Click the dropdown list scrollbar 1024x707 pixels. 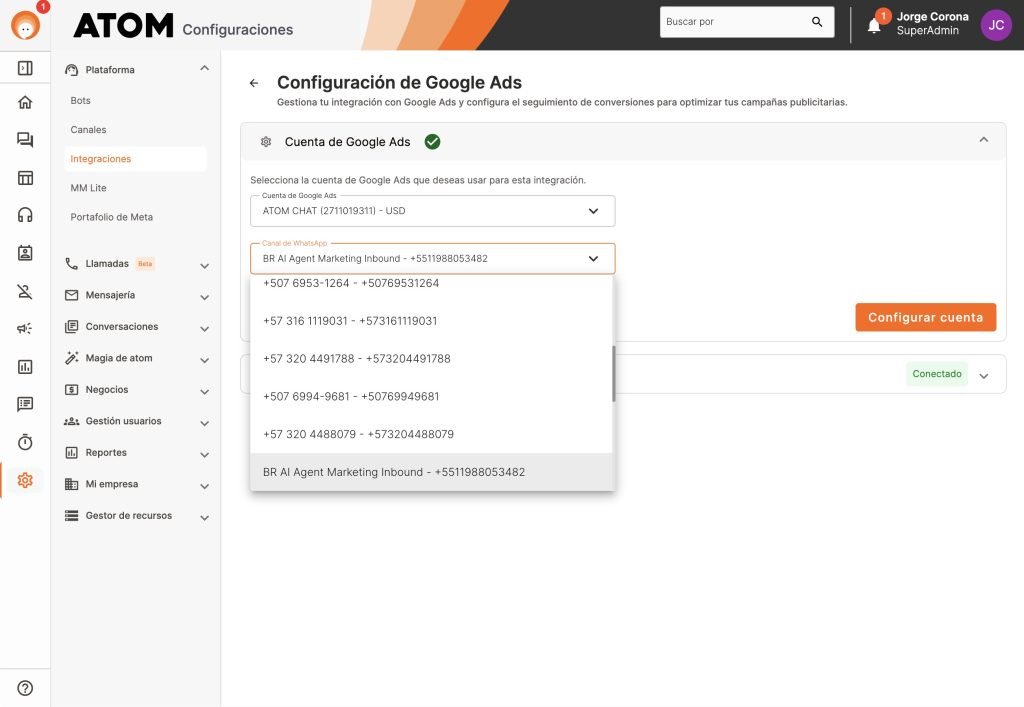[613, 373]
